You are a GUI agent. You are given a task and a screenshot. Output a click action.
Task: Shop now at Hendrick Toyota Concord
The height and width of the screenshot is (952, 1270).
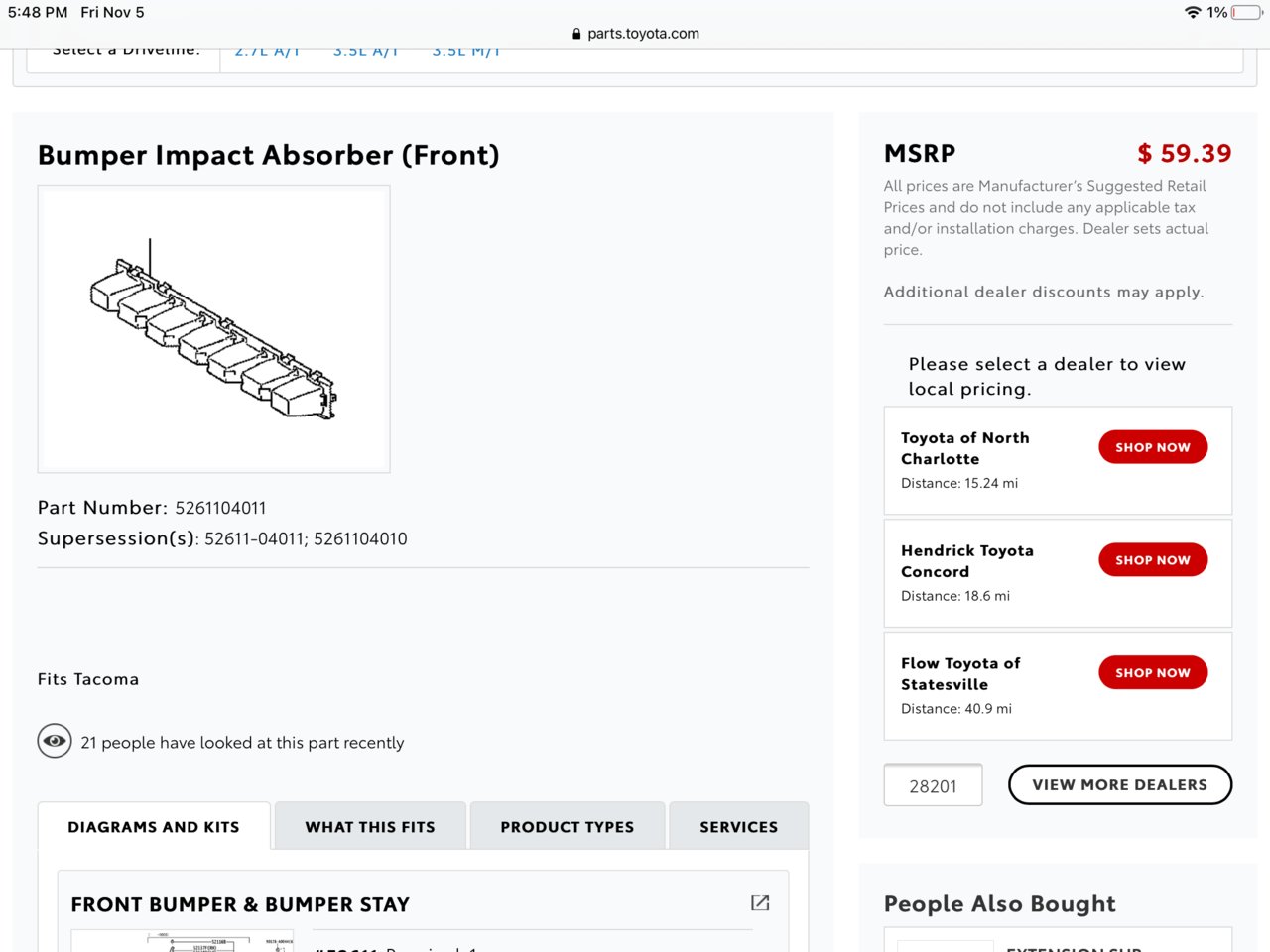(x=1153, y=560)
